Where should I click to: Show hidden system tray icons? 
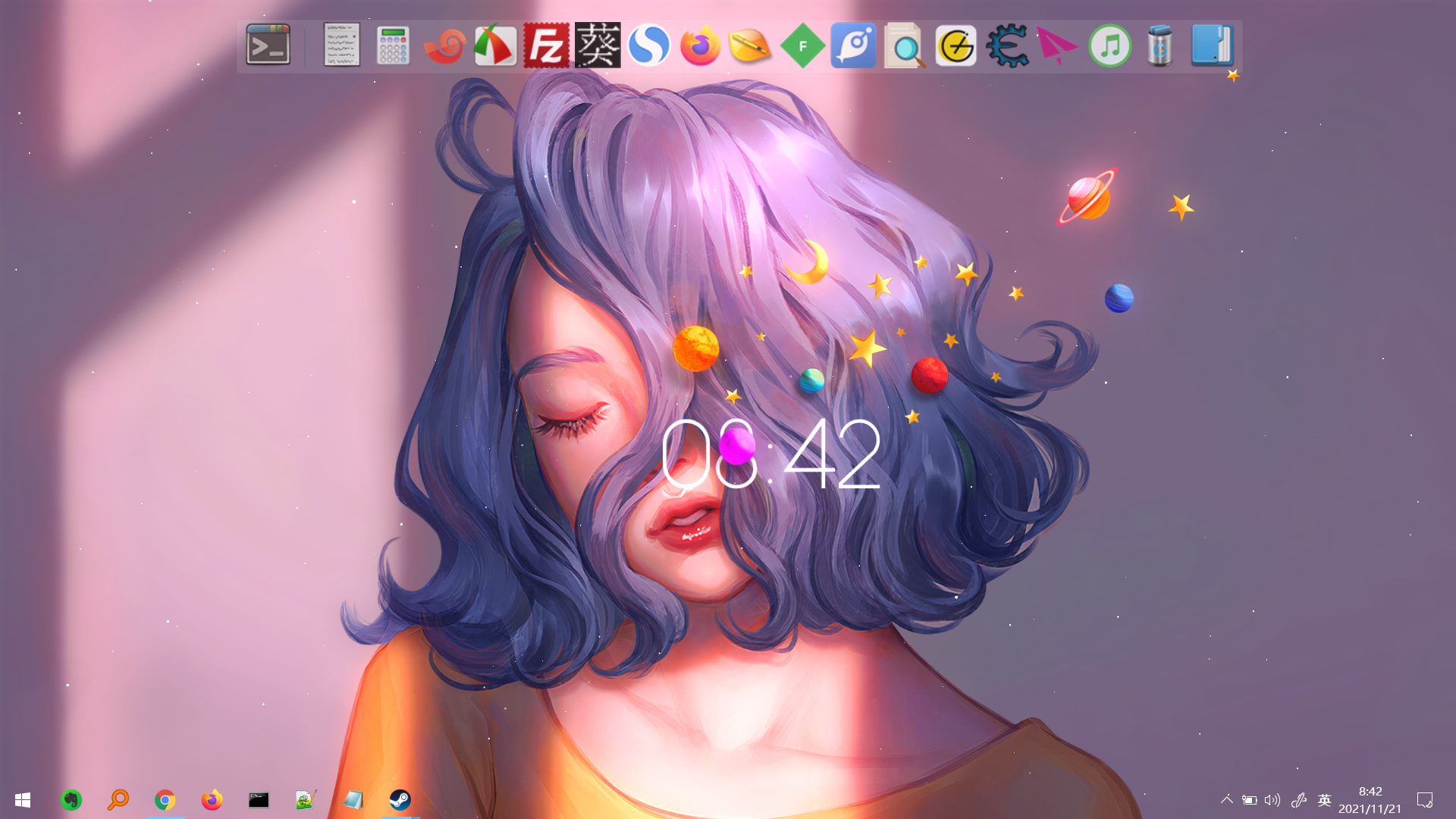(1226, 800)
